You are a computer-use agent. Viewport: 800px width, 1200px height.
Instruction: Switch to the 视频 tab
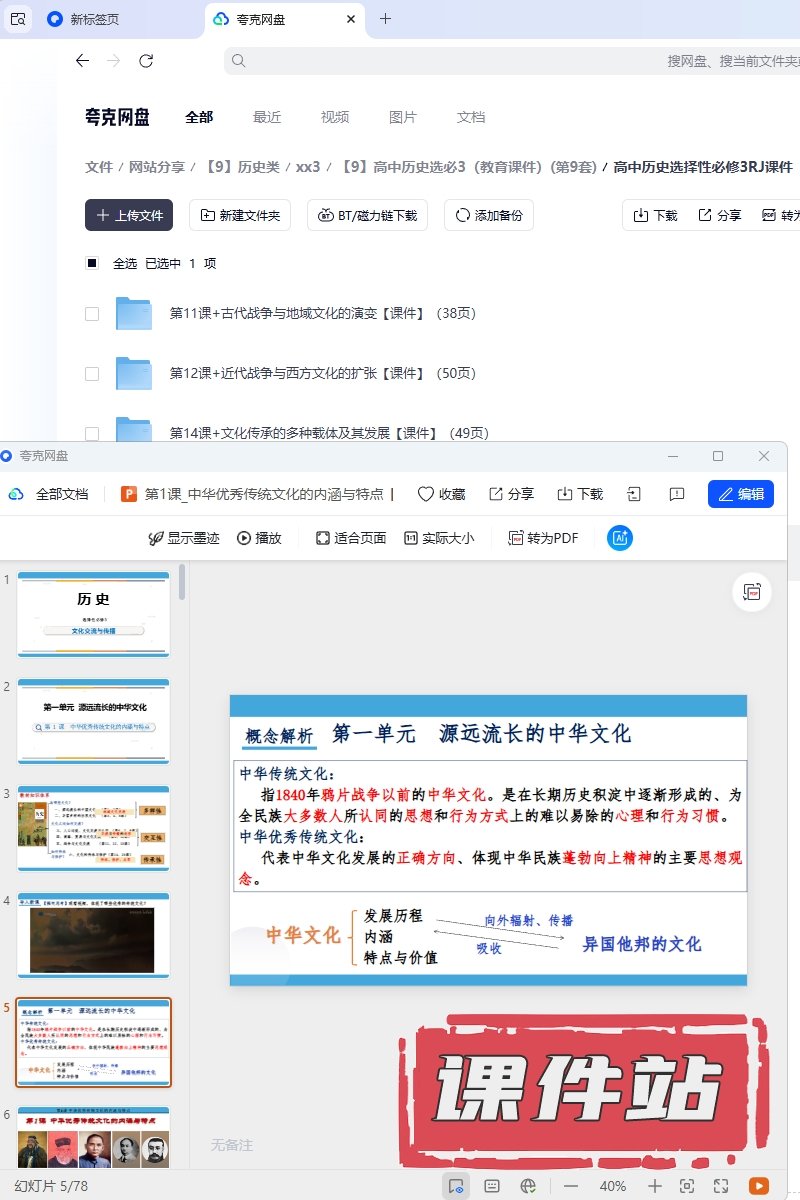[335, 117]
